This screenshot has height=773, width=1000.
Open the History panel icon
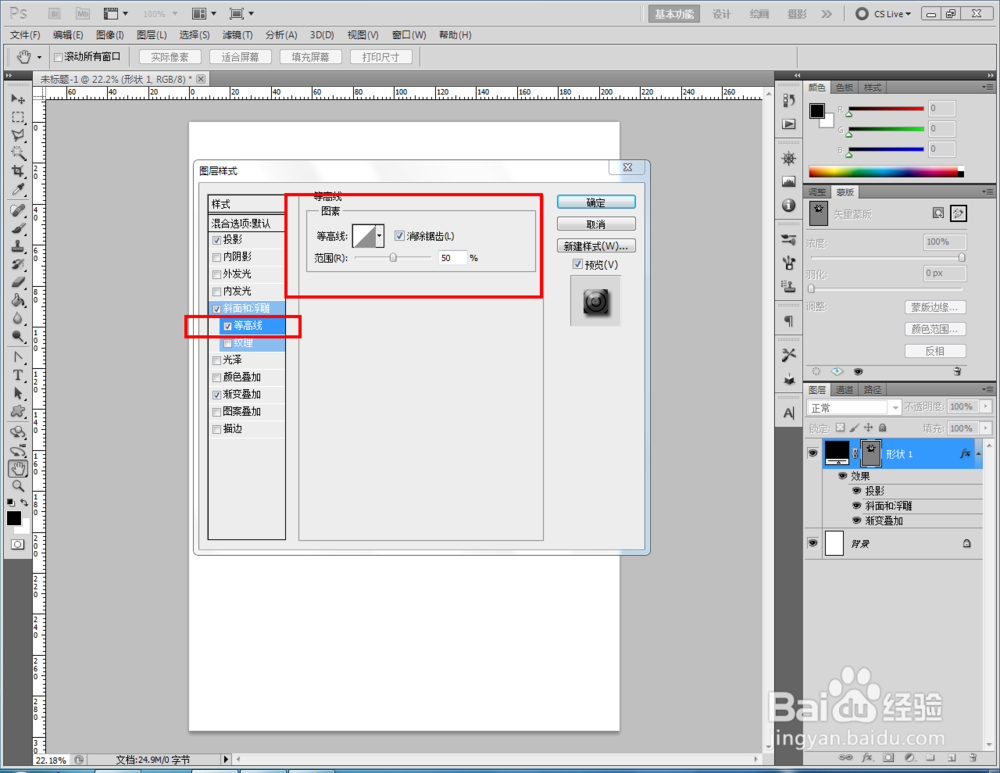(789, 101)
